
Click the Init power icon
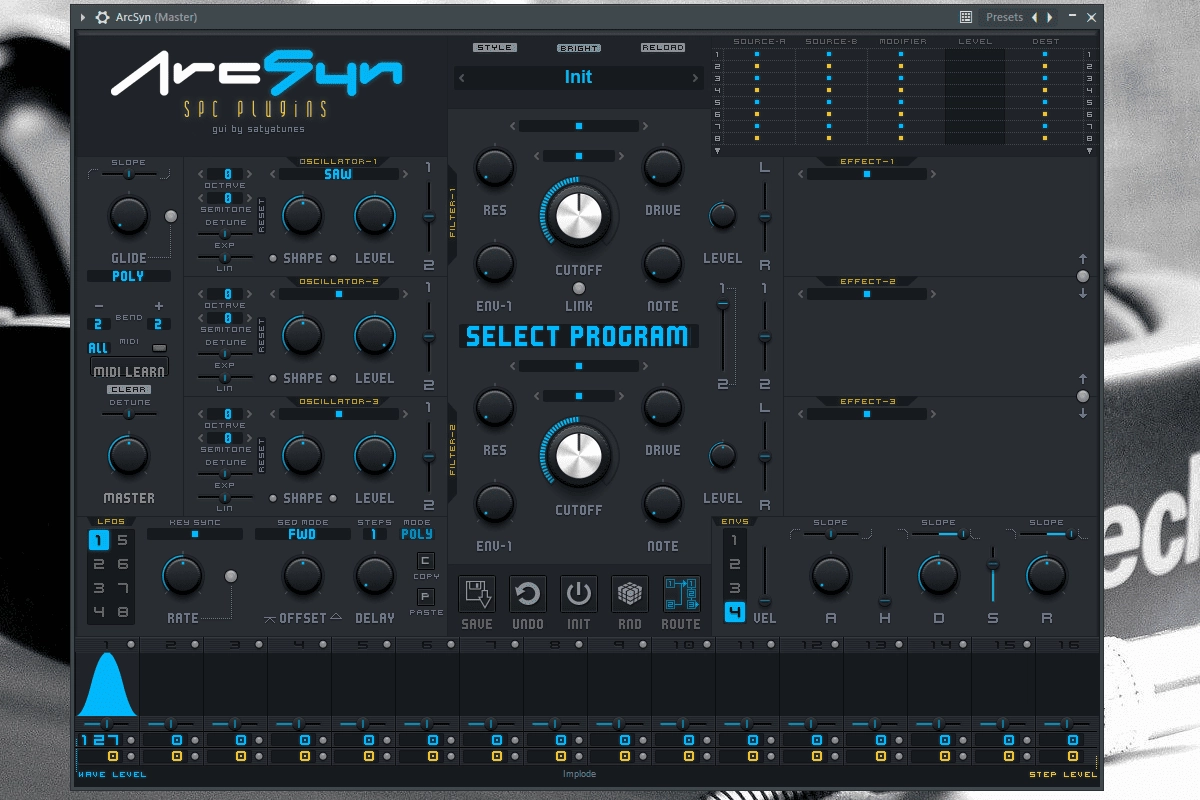tap(579, 594)
